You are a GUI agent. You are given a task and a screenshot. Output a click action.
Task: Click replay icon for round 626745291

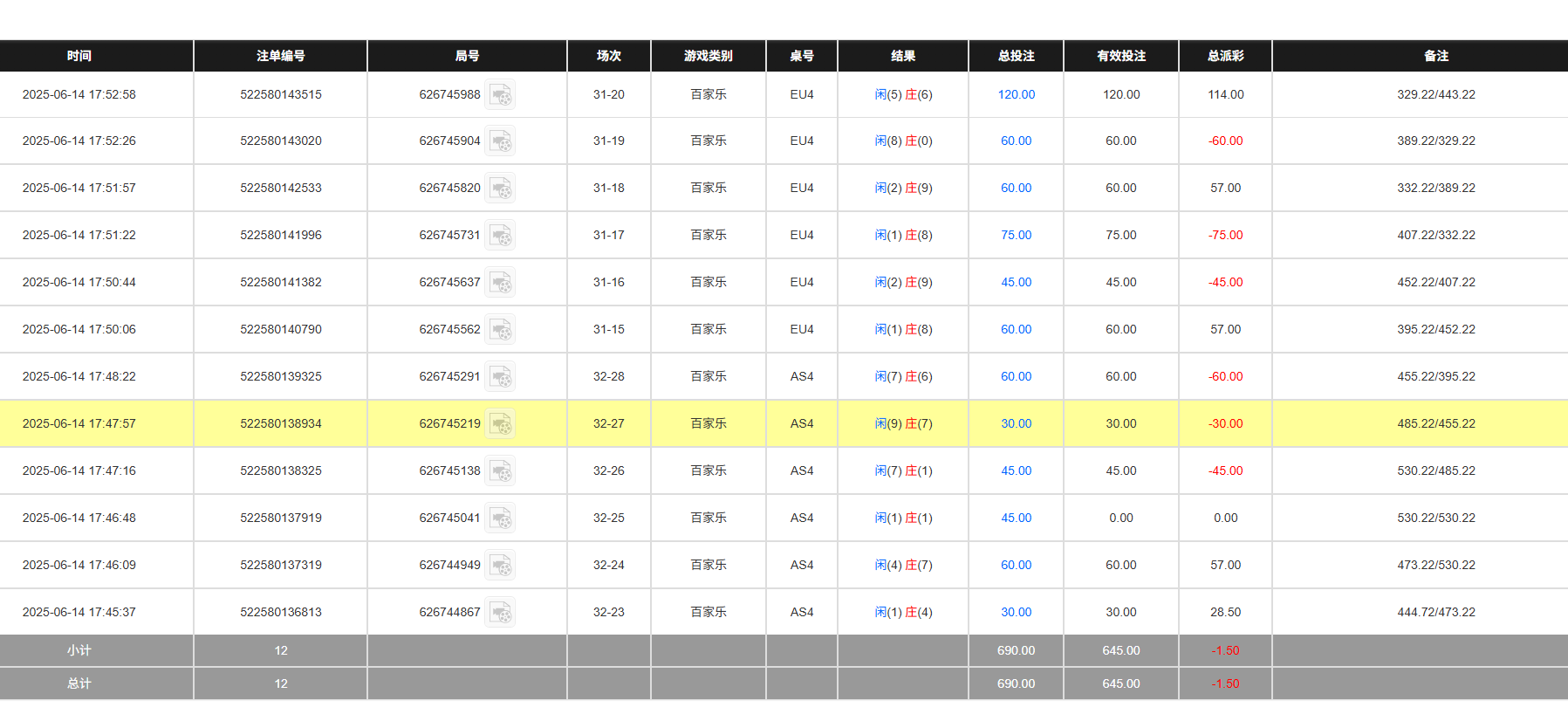pyautogui.click(x=500, y=377)
